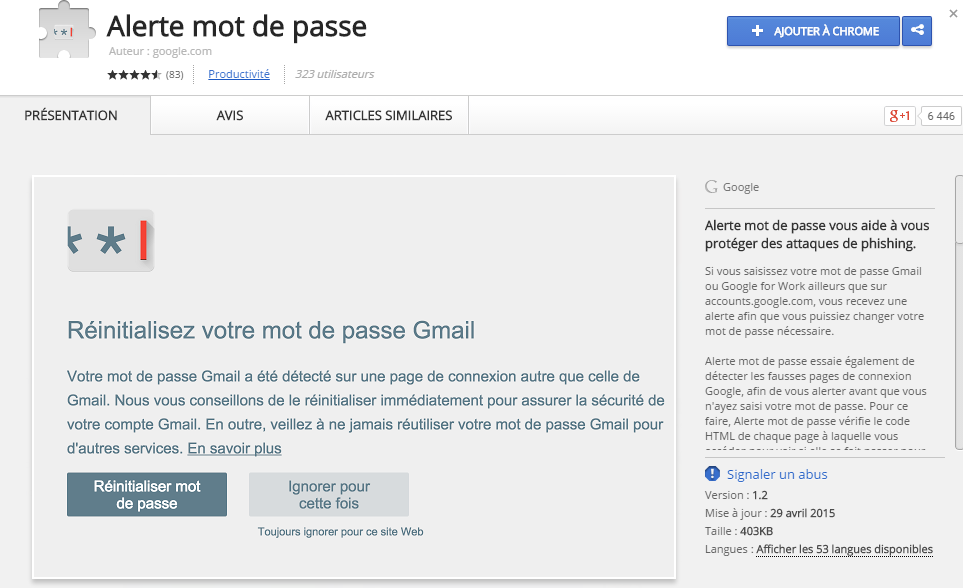Click the Google publisher name

(741, 187)
